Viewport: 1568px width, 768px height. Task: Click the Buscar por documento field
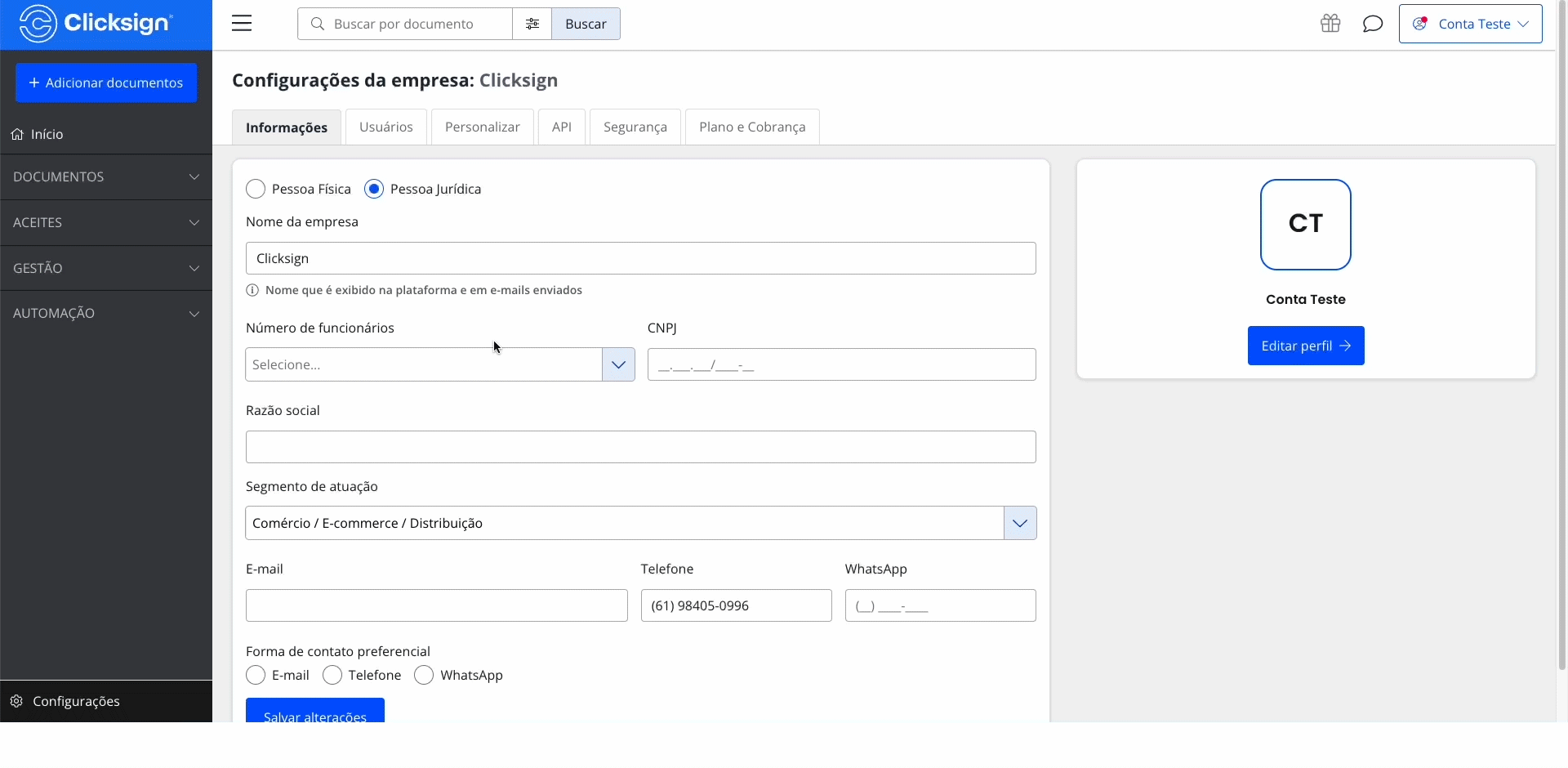pos(405,24)
